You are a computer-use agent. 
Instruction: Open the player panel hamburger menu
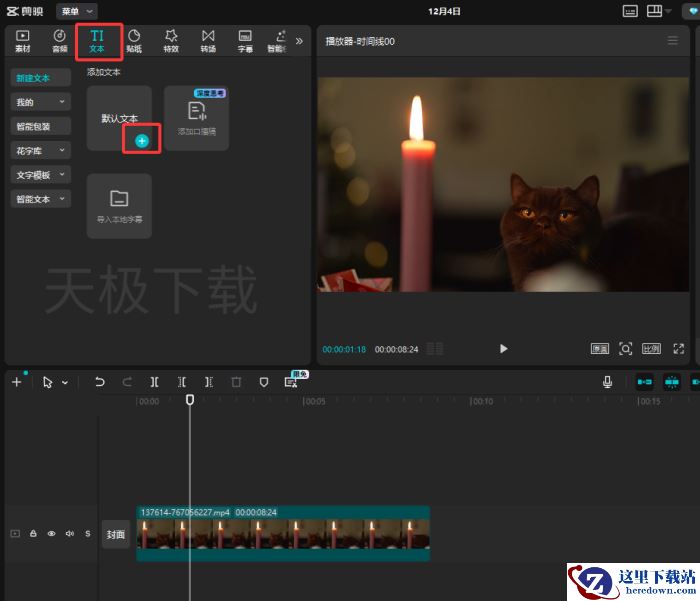click(672, 41)
